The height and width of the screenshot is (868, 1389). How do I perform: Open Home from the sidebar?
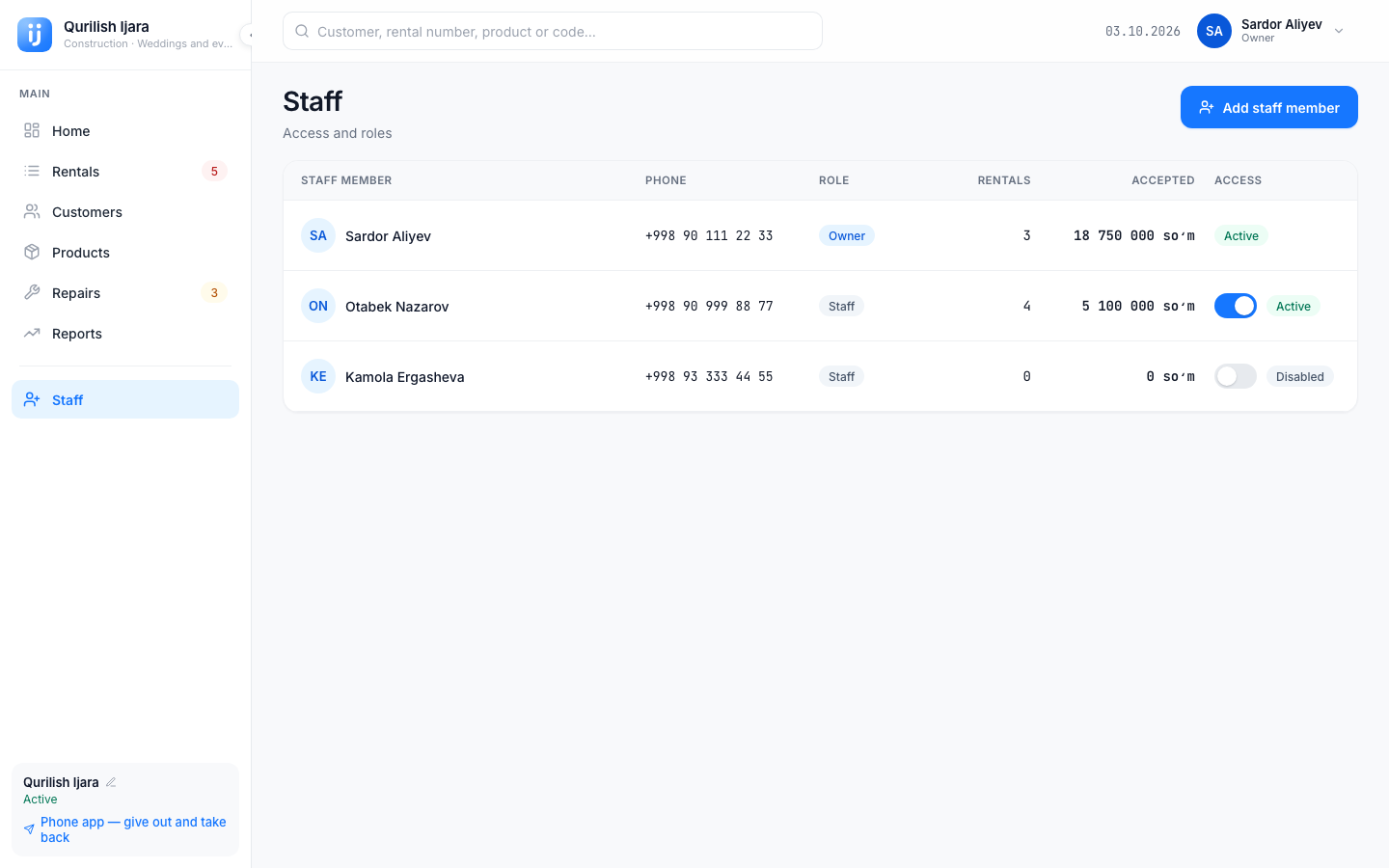[x=125, y=131]
